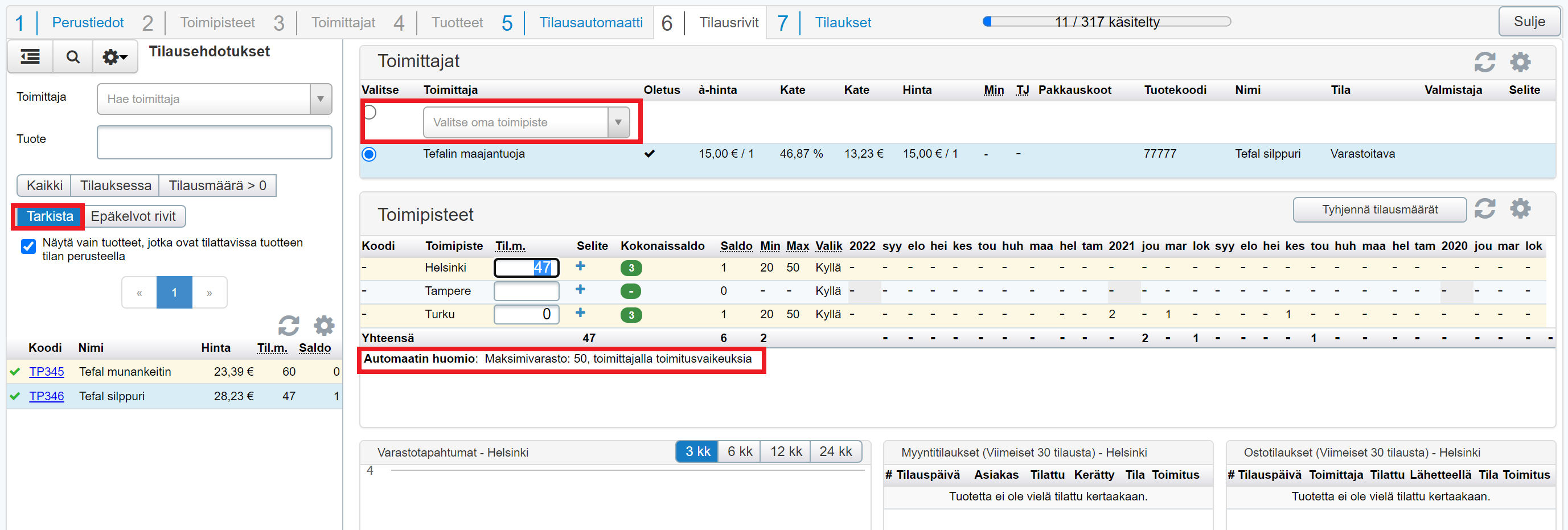The image size is (1568, 530).
Task: Select the Tefalin maajantuoja radio button
Action: point(369,154)
